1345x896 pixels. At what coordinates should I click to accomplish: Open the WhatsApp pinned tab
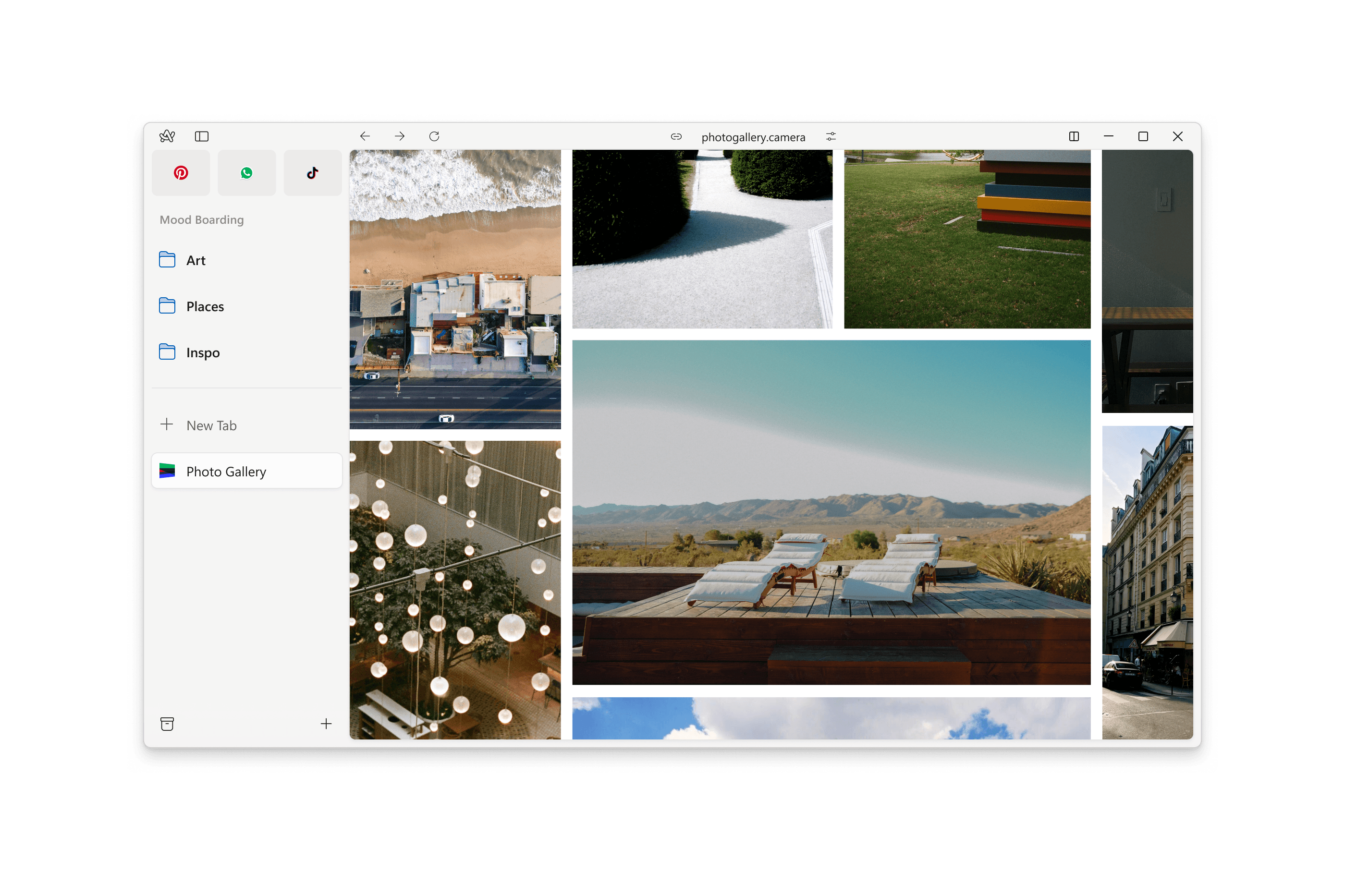pyautogui.click(x=246, y=172)
